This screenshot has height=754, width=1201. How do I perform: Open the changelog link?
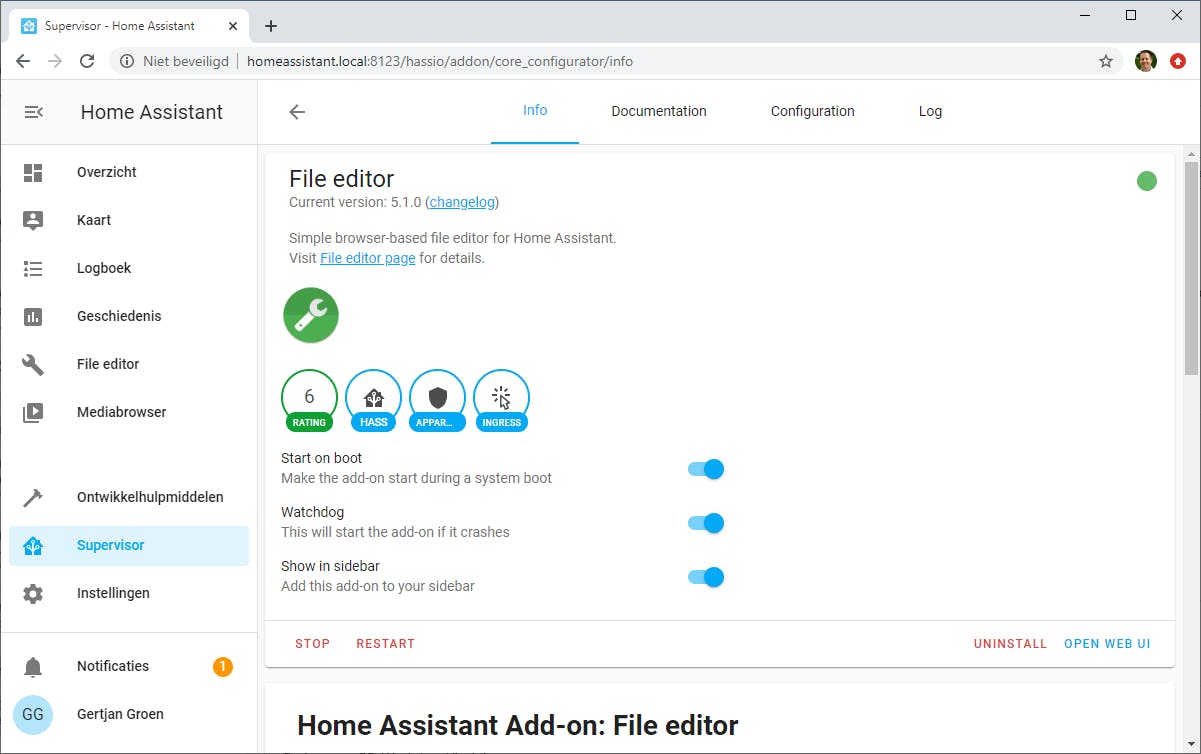464,202
